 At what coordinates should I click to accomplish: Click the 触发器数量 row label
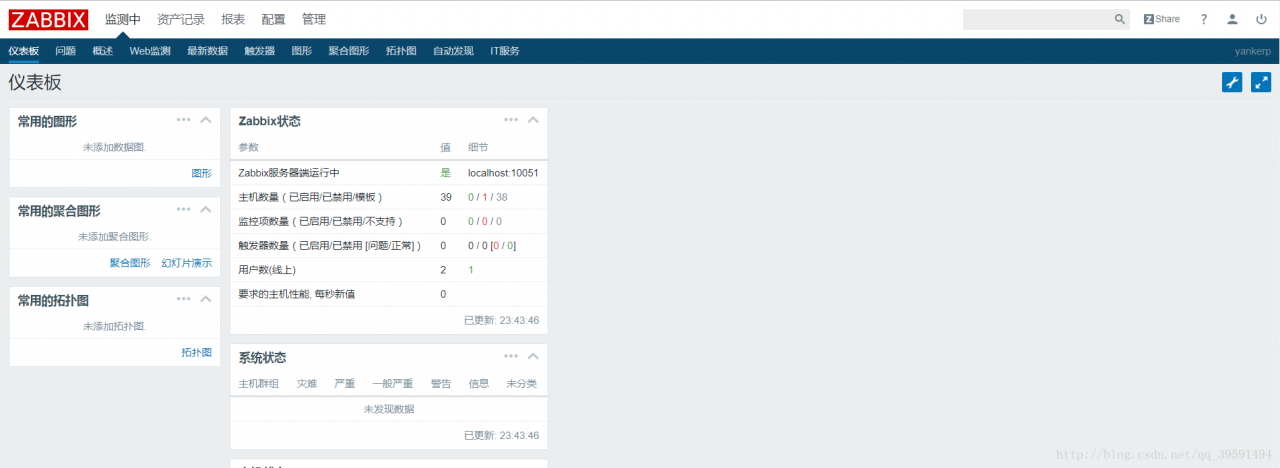coord(329,245)
